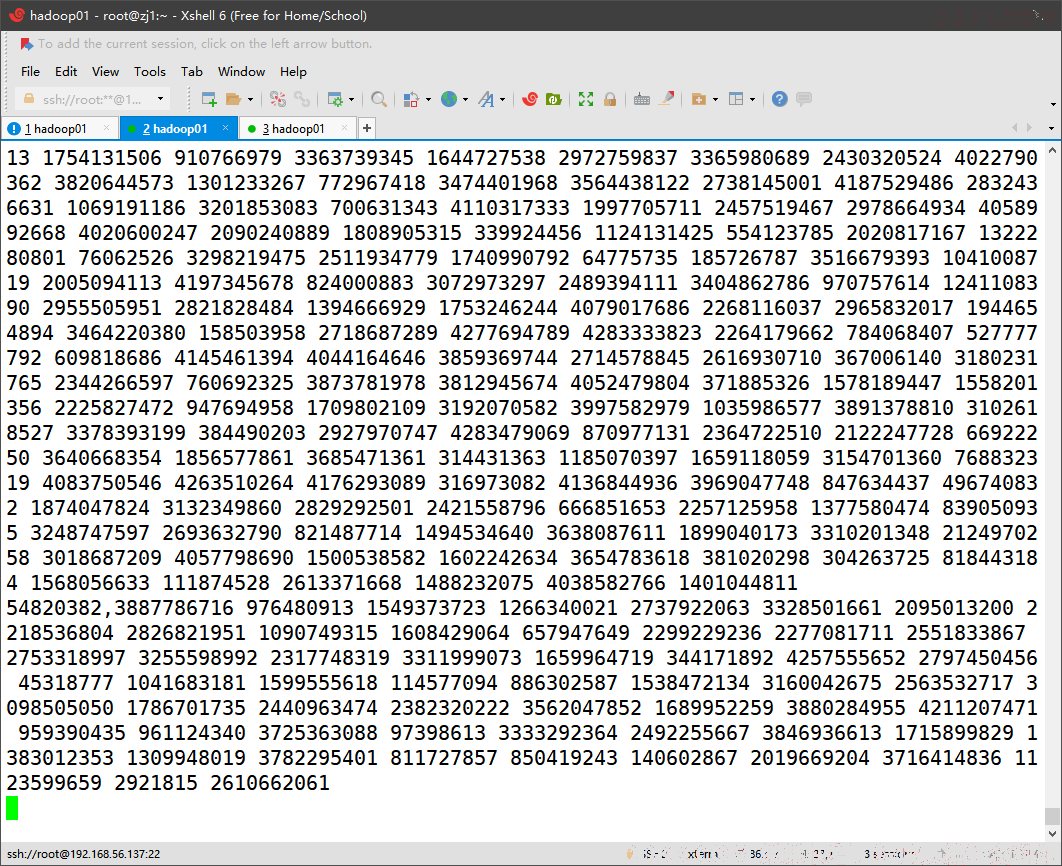Image resolution: width=1062 pixels, height=866 pixels.
Task: Expand the Layout icon dropdown arrow
Action: click(x=752, y=100)
